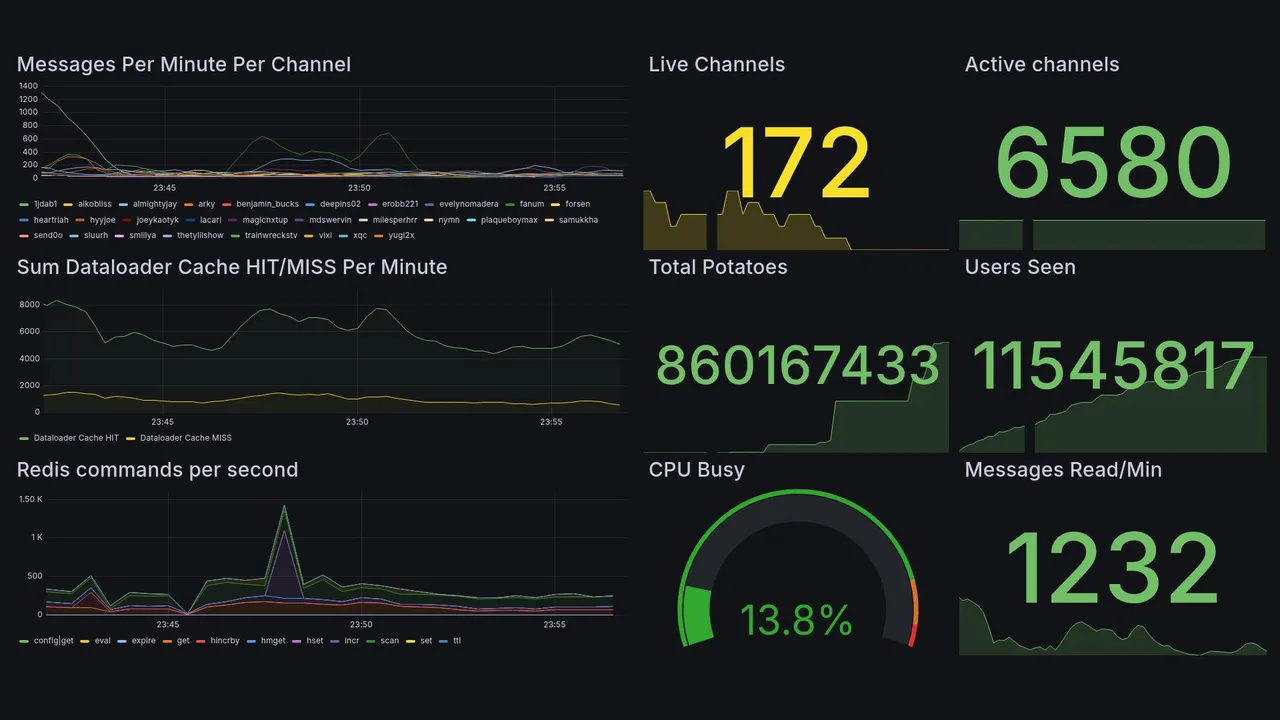The image size is (1280, 720).
Task: Toggle the hincrby Redis legend entry
Action: click(x=225, y=641)
